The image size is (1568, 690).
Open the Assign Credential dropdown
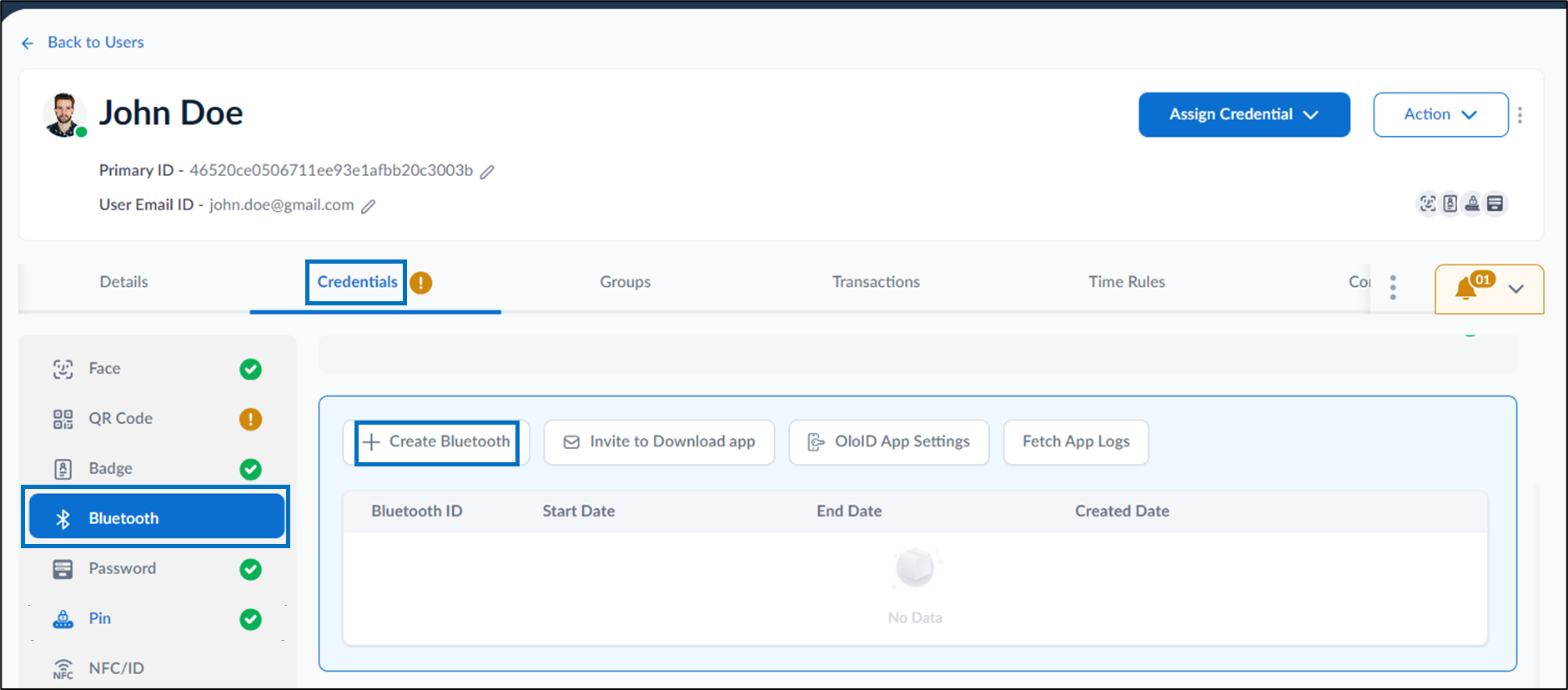point(1244,114)
